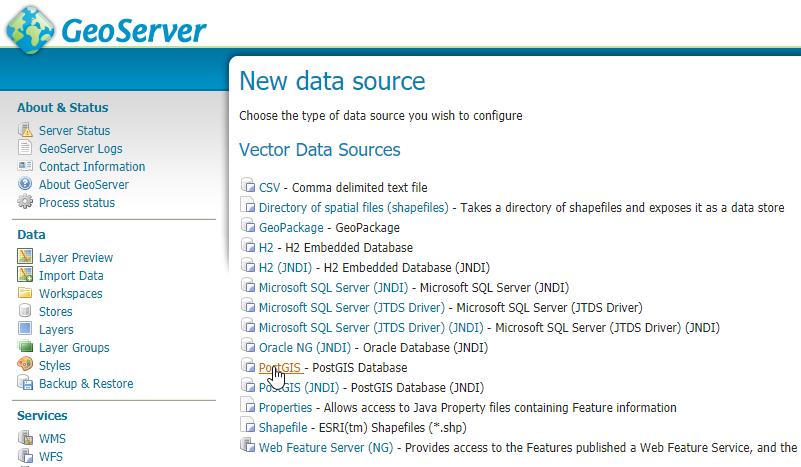Click the Microsoft SQL Server (JTDS Driver) icon
Viewport: 801px width, 467px height.
248,306
